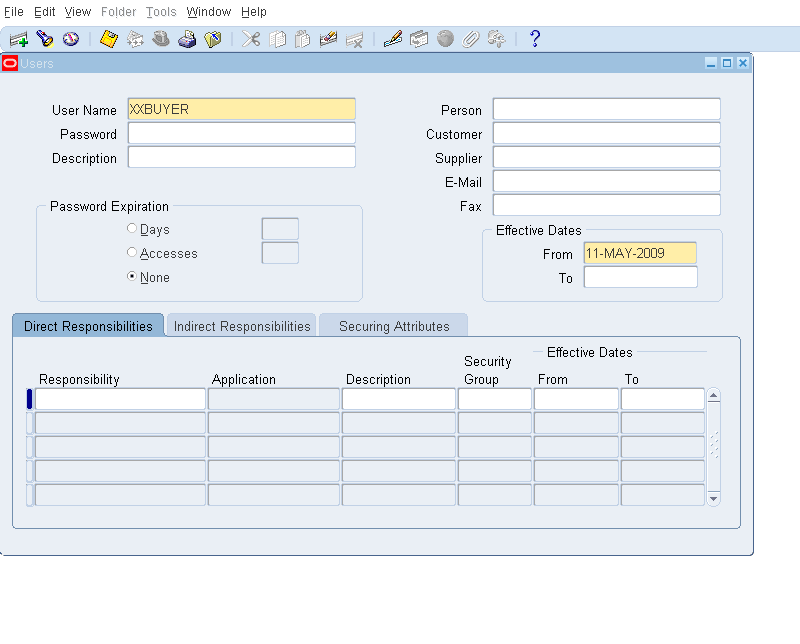The height and width of the screenshot is (644, 800).
Task: Open the Show Navigator icon
Action: [x=68, y=39]
